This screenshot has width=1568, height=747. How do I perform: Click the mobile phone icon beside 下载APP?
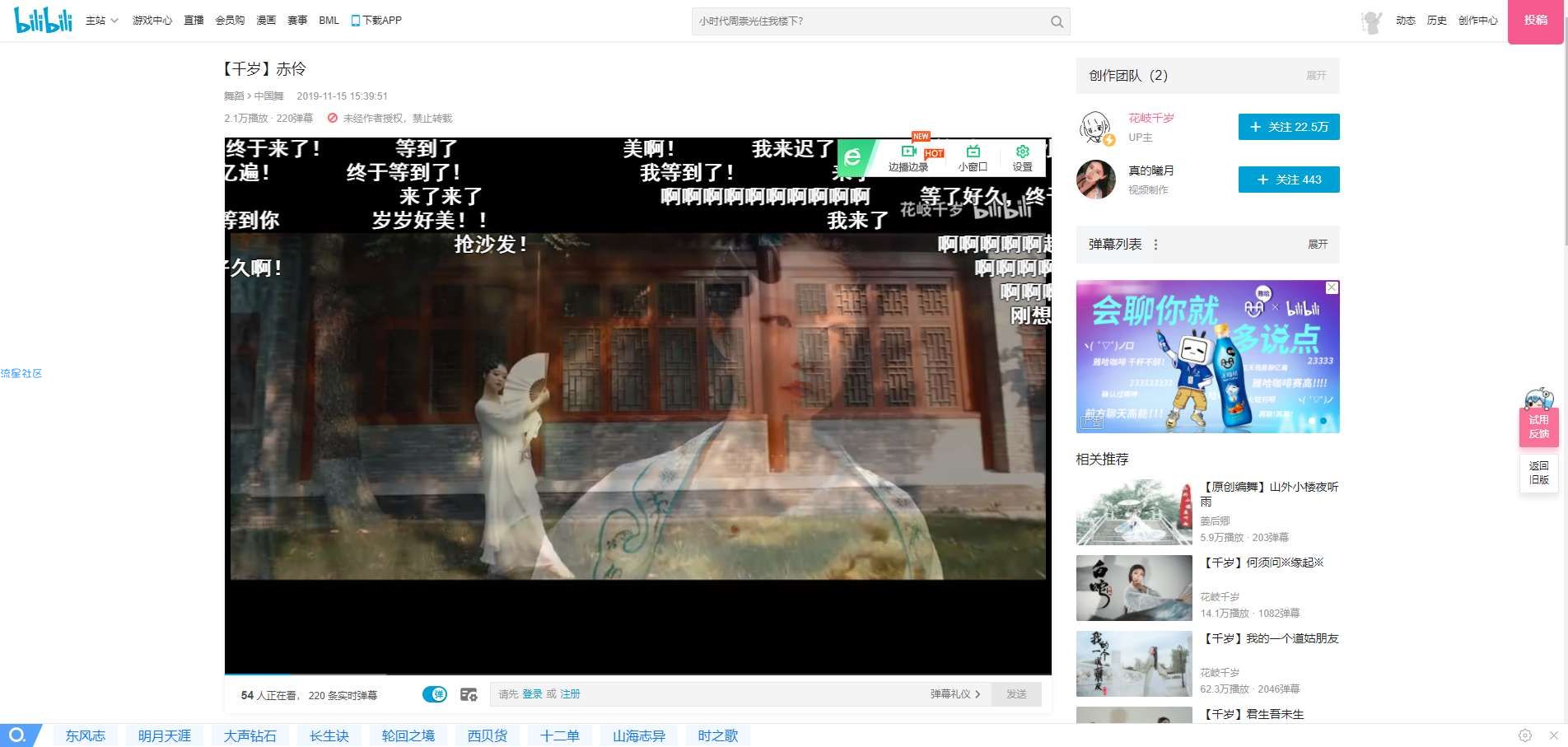click(x=356, y=21)
